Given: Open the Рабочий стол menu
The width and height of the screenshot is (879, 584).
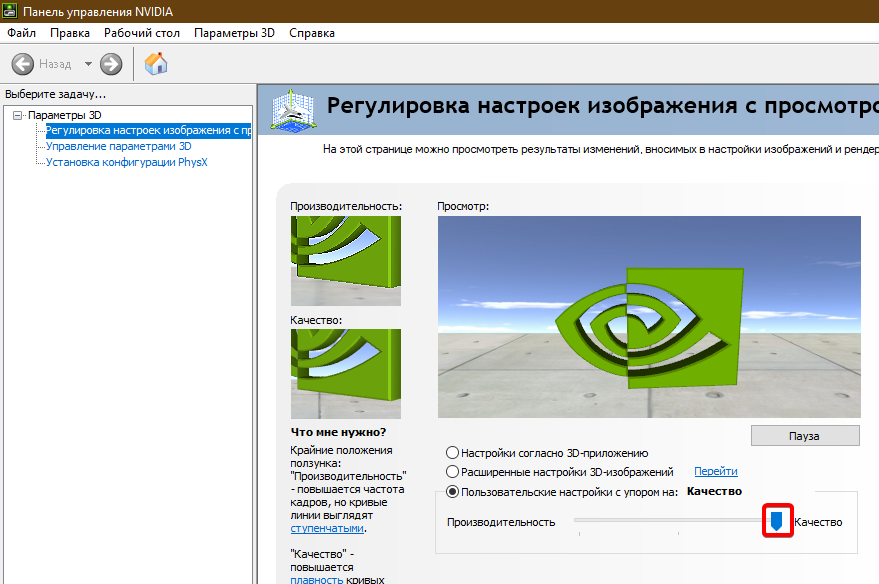Looking at the screenshot, I should tap(142, 33).
